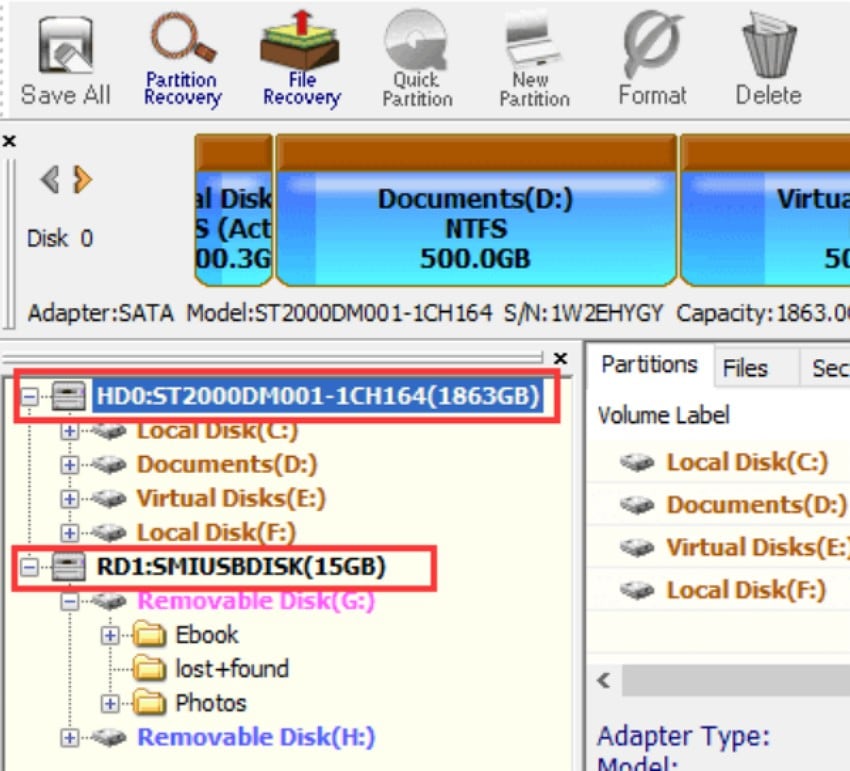Switch to the Partitions tab
This screenshot has height=771, width=850.
pyautogui.click(x=648, y=366)
